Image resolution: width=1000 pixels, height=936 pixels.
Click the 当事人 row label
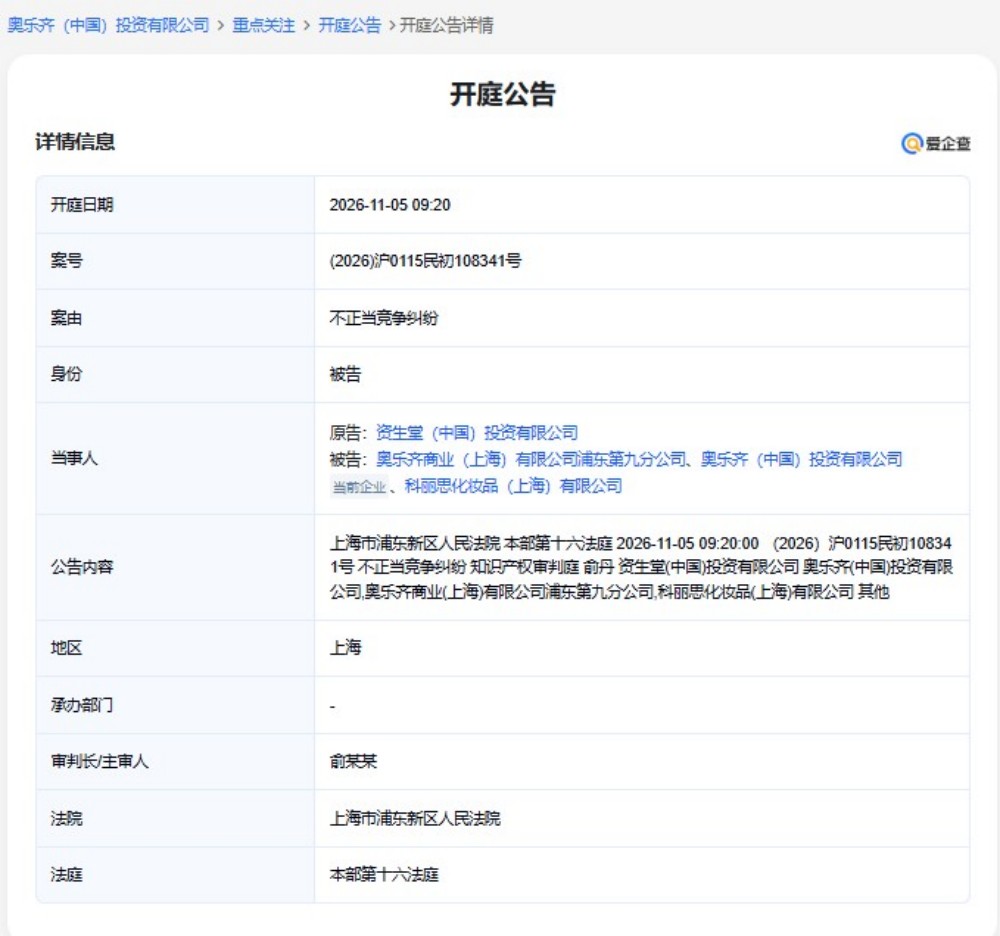coord(74,458)
